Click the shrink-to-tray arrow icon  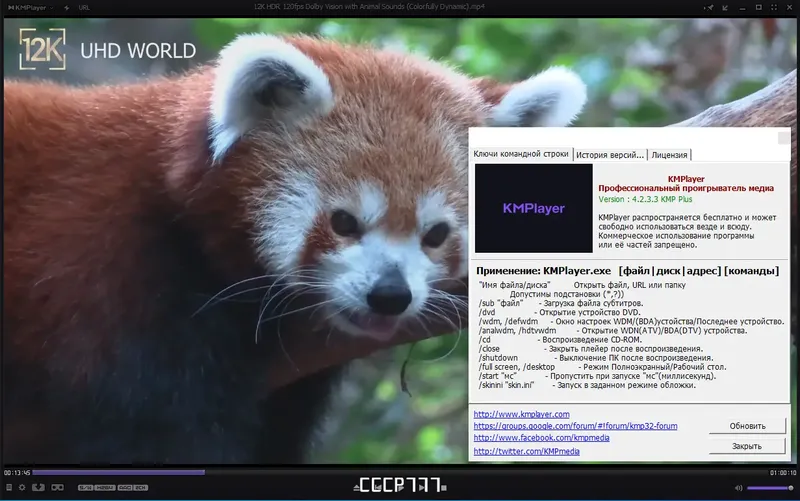pos(725,8)
